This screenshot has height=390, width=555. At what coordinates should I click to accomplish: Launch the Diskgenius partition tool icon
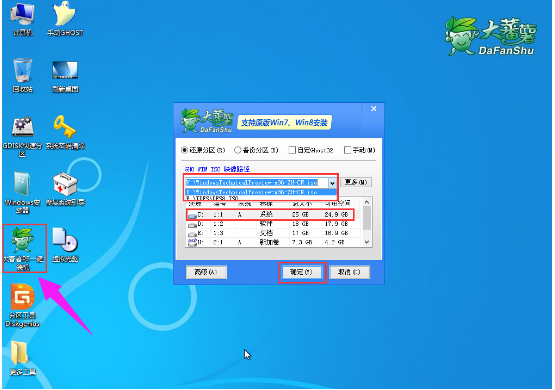[x=23, y=305]
